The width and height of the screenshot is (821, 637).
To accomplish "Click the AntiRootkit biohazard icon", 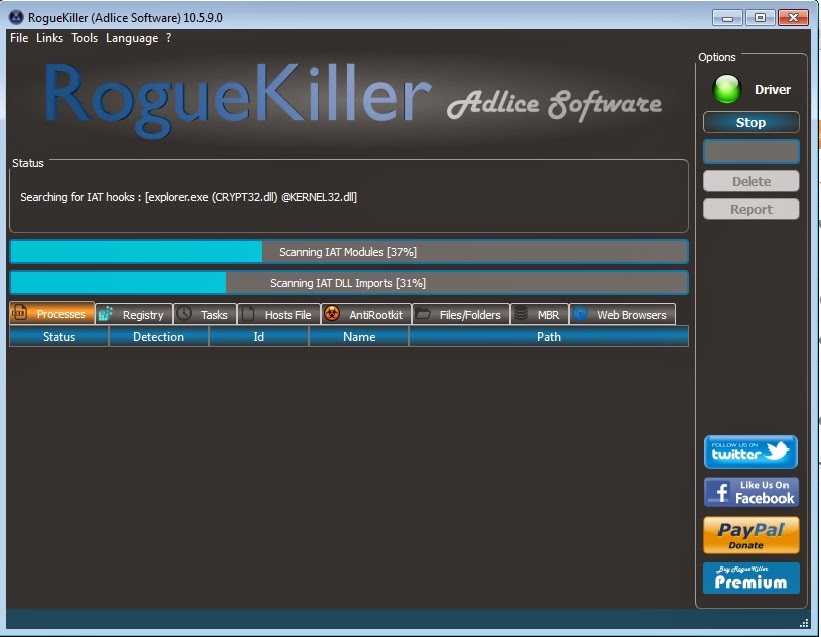I will [x=332, y=313].
